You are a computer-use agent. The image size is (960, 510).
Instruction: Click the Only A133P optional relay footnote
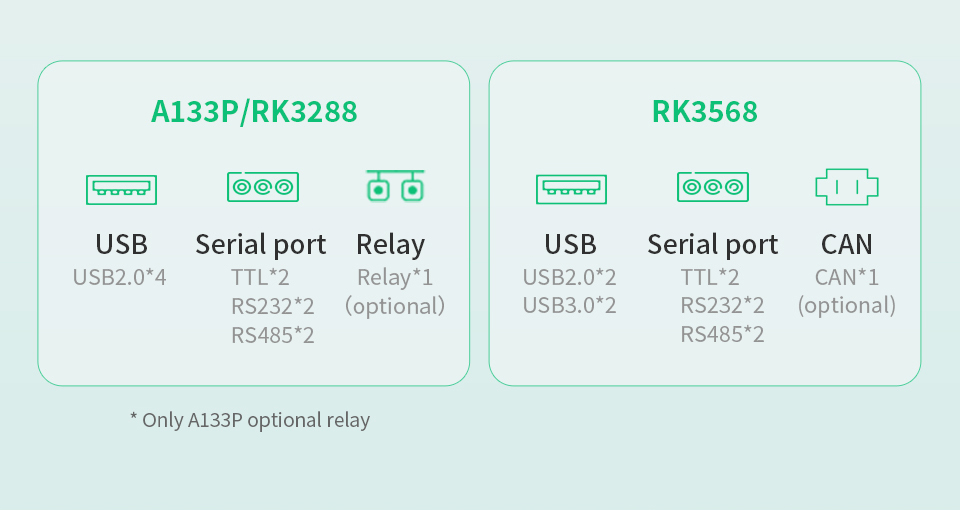(x=250, y=420)
